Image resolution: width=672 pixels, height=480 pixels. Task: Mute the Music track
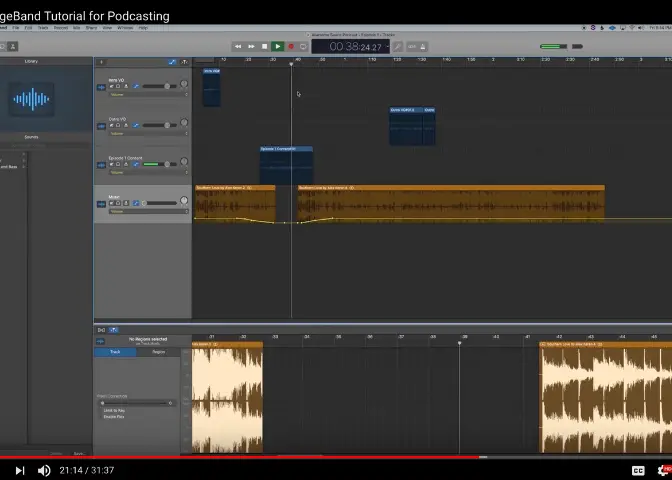pos(111,203)
